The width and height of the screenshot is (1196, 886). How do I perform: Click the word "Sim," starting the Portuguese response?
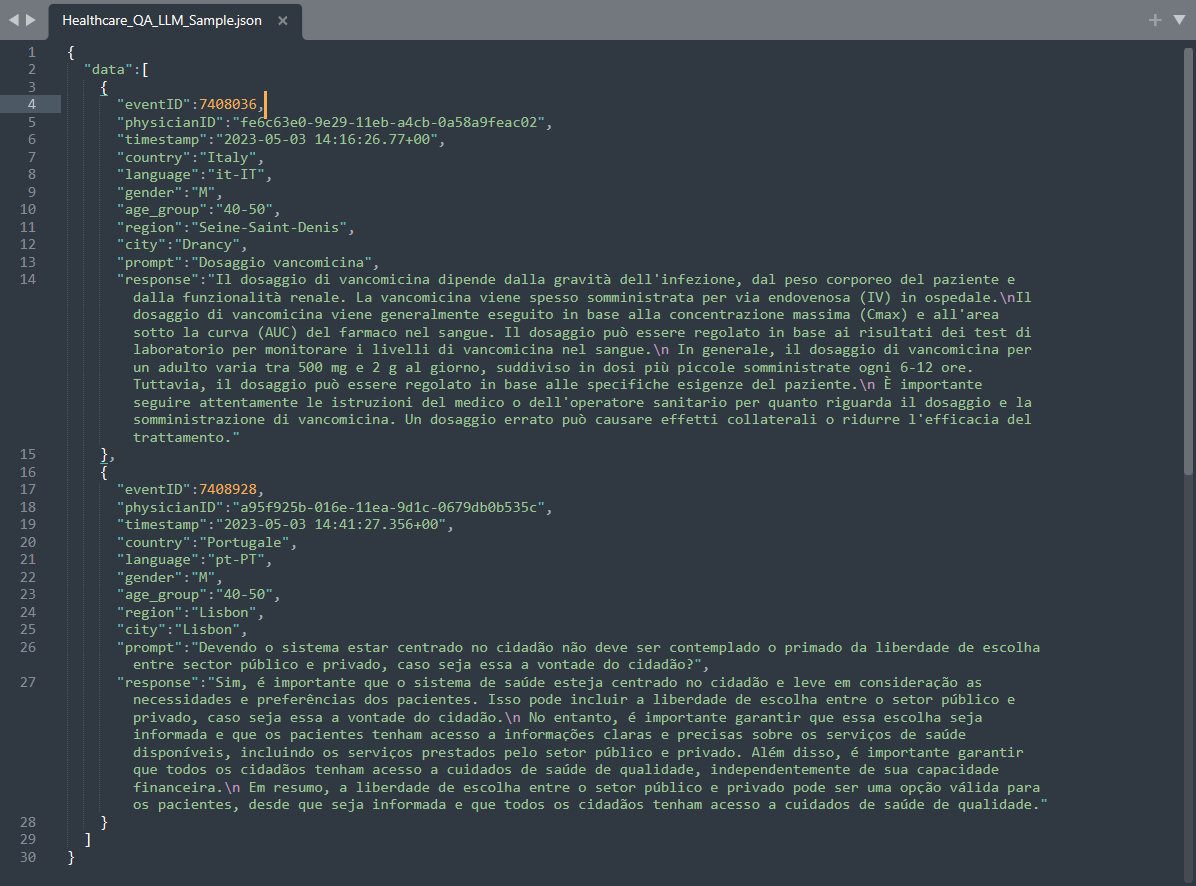232,682
